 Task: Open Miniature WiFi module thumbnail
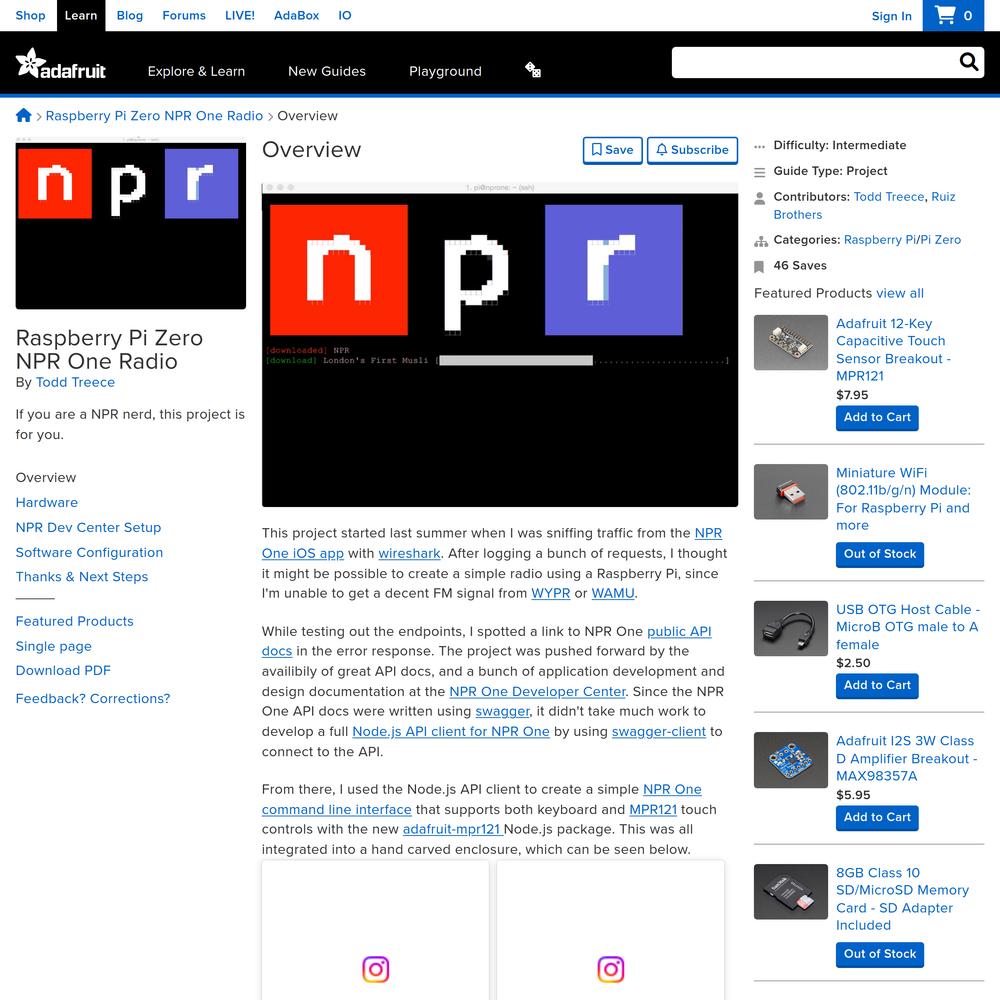click(790, 492)
